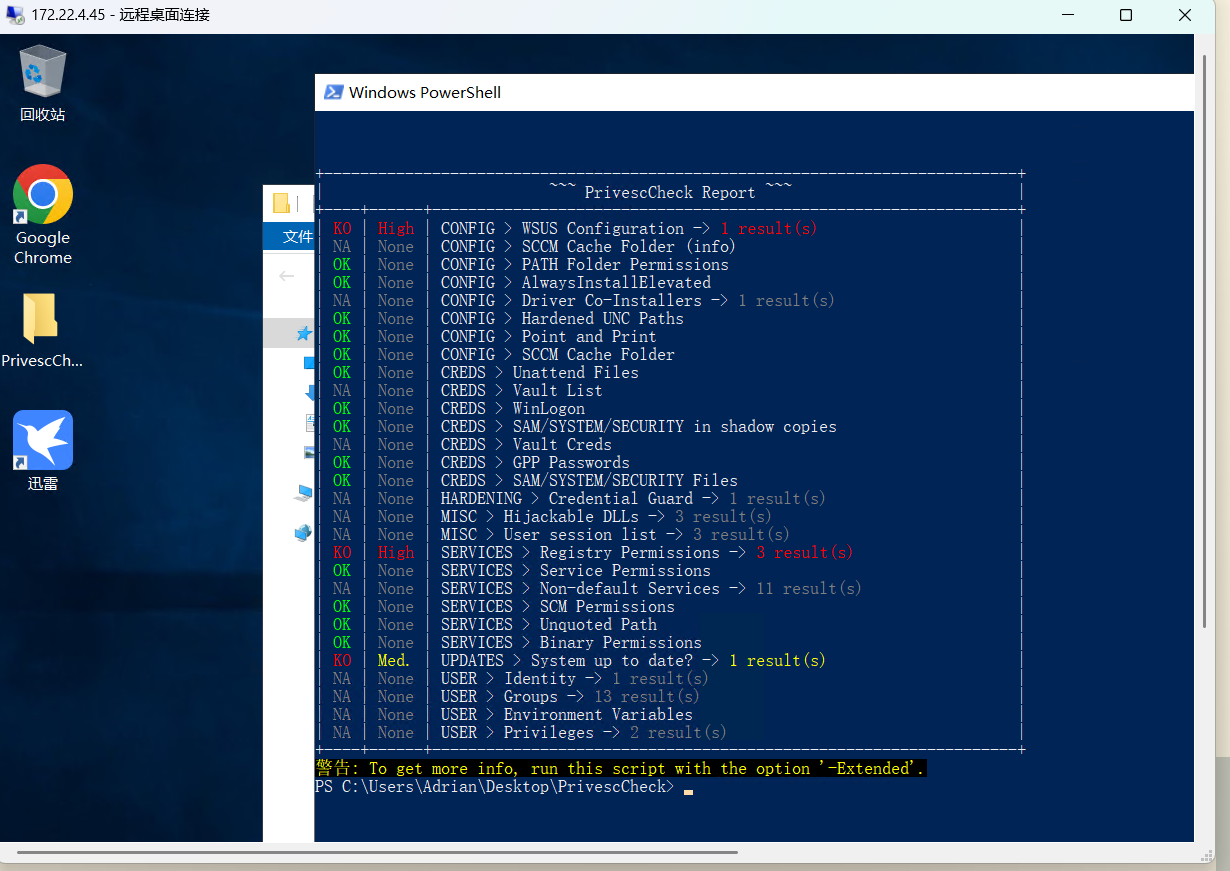Select the Pictures icon in Explorer sidebar

(x=309, y=452)
